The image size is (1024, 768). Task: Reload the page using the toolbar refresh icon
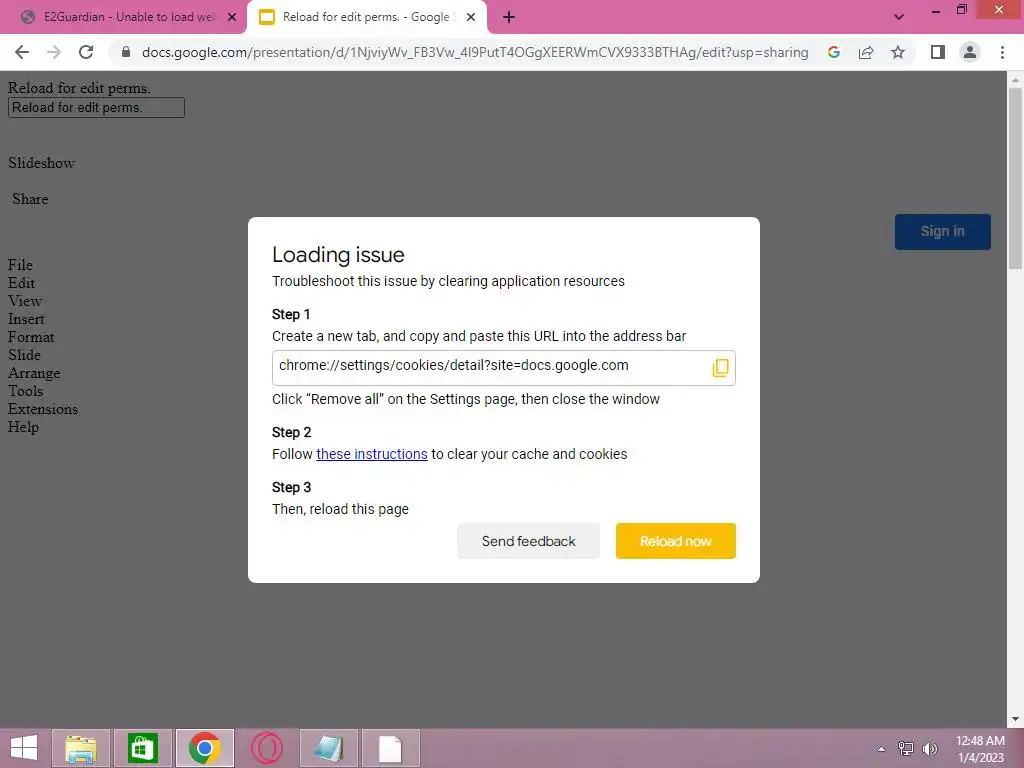[x=86, y=52]
